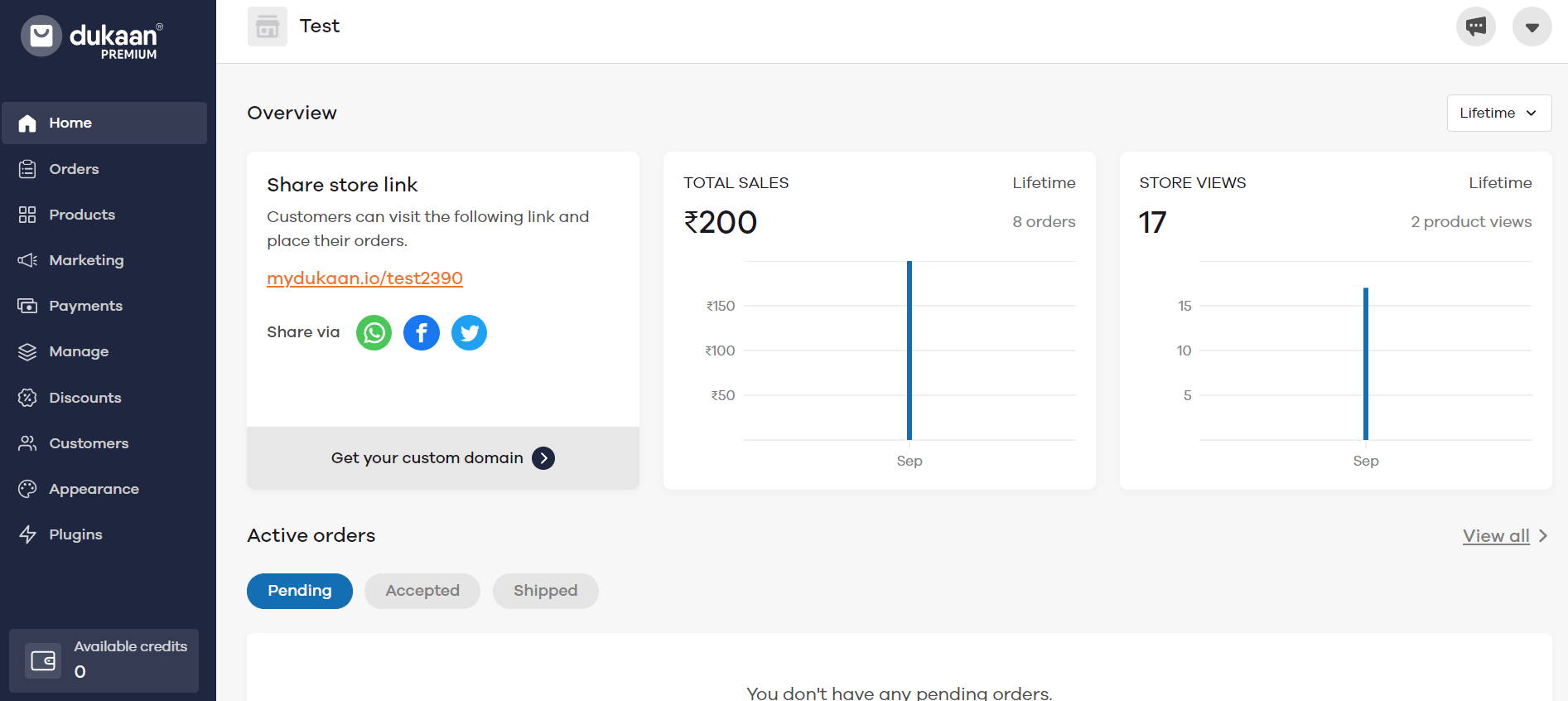Click the Payments card icon
This screenshot has height=701, width=1568.
27,306
